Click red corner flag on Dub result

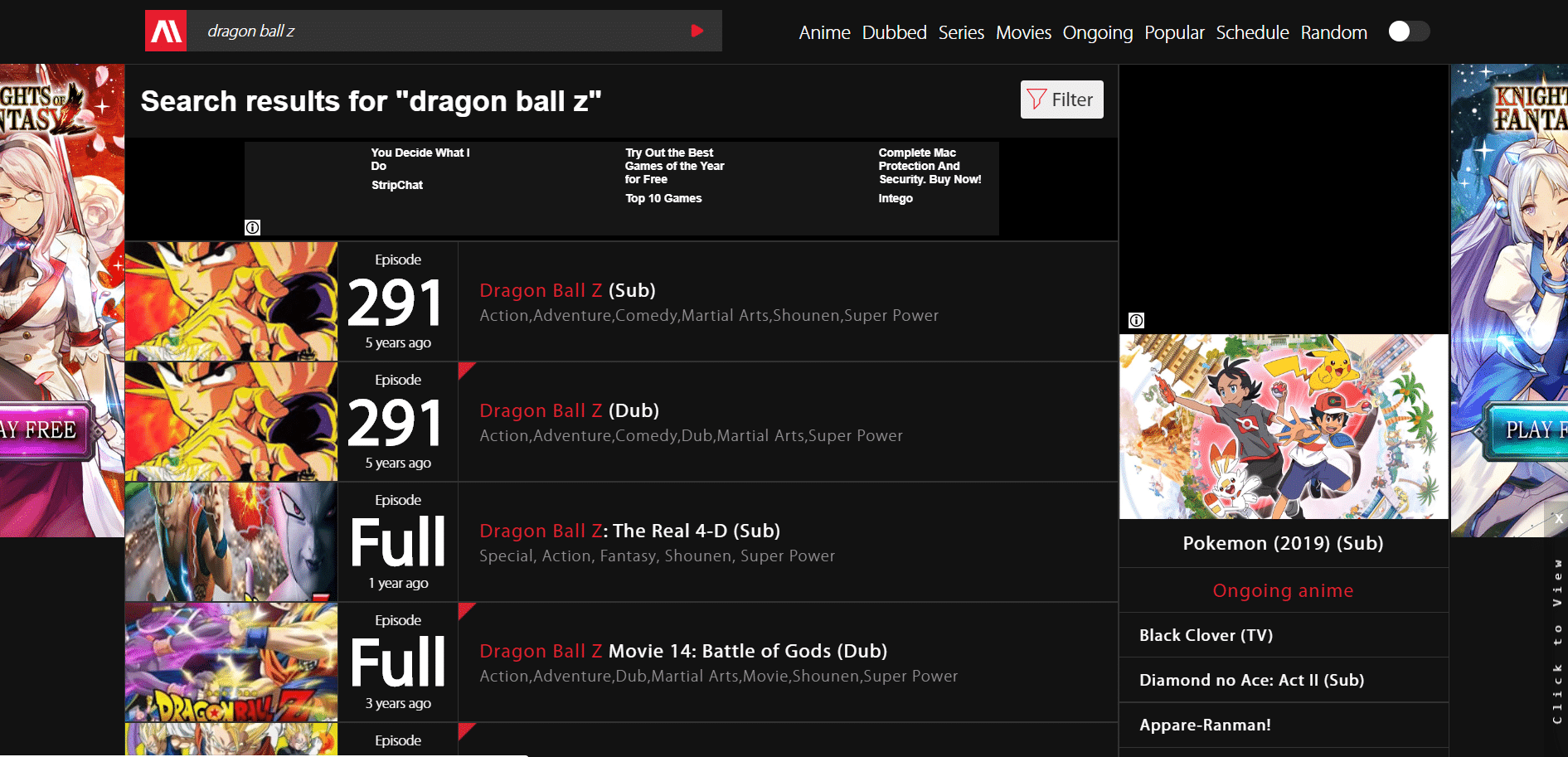tap(464, 368)
